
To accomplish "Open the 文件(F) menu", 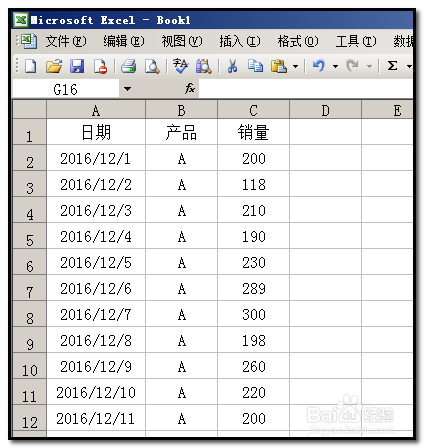I will 66,41.
